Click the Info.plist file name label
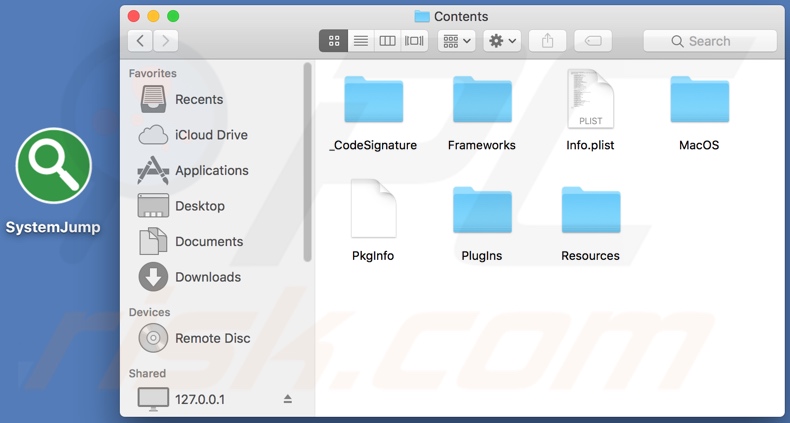790x423 pixels. click(590, 145)
